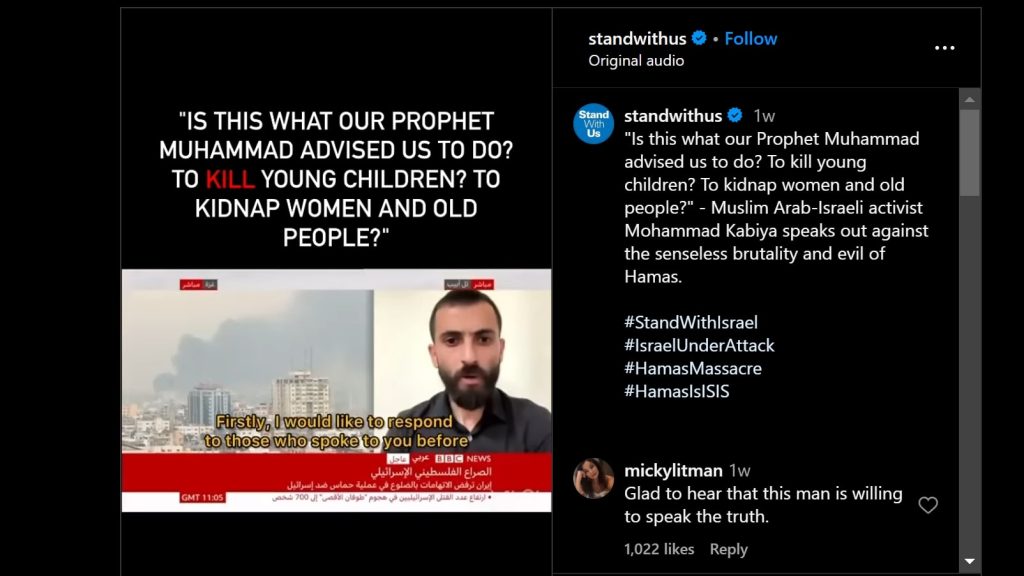The height and width of the screenshot is (576, 1024).
Task: Click the video to pause playback
Action: pyautogui.click(x=336, y=390)
